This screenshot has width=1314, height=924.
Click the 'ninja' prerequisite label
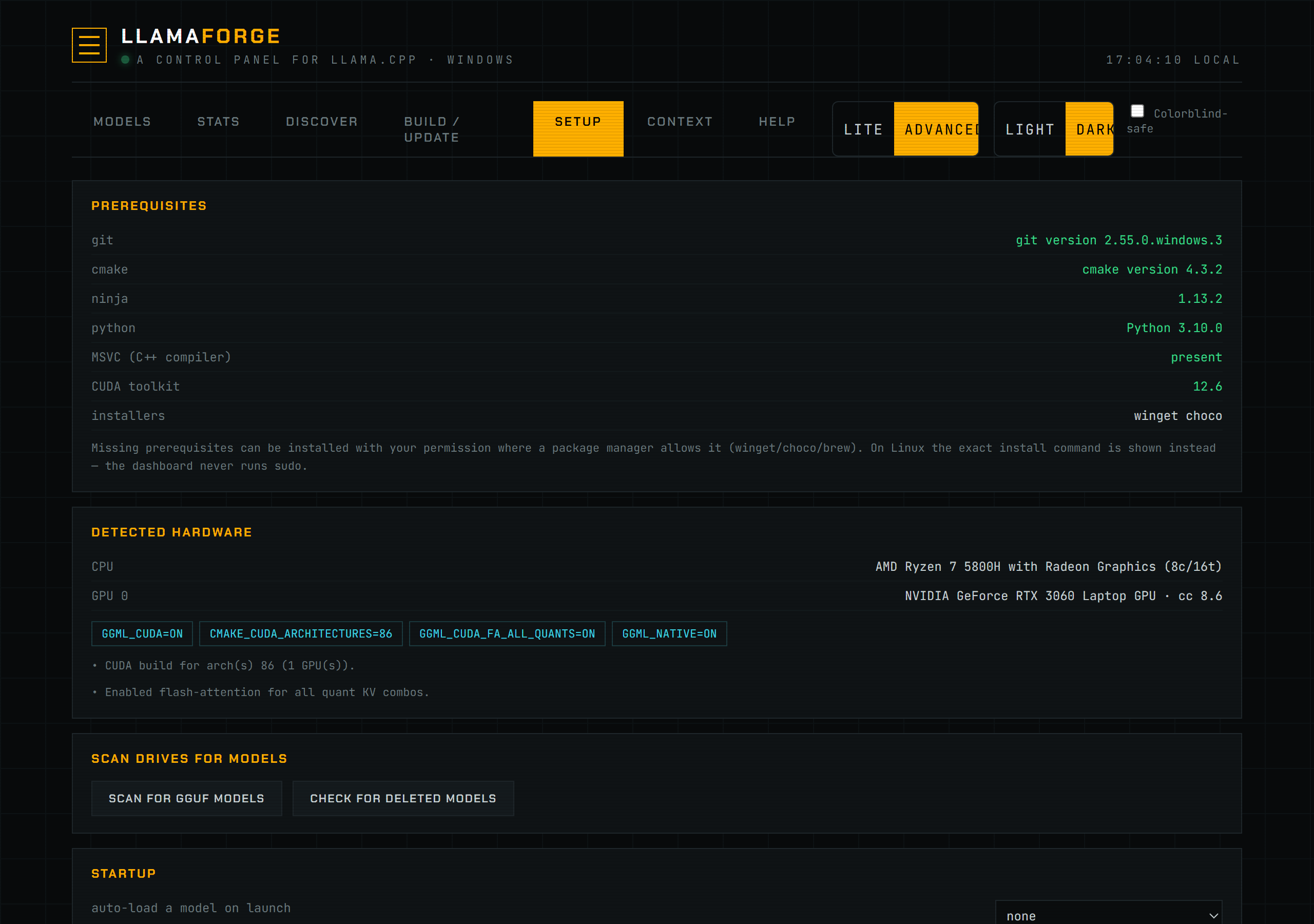point(110,299)
